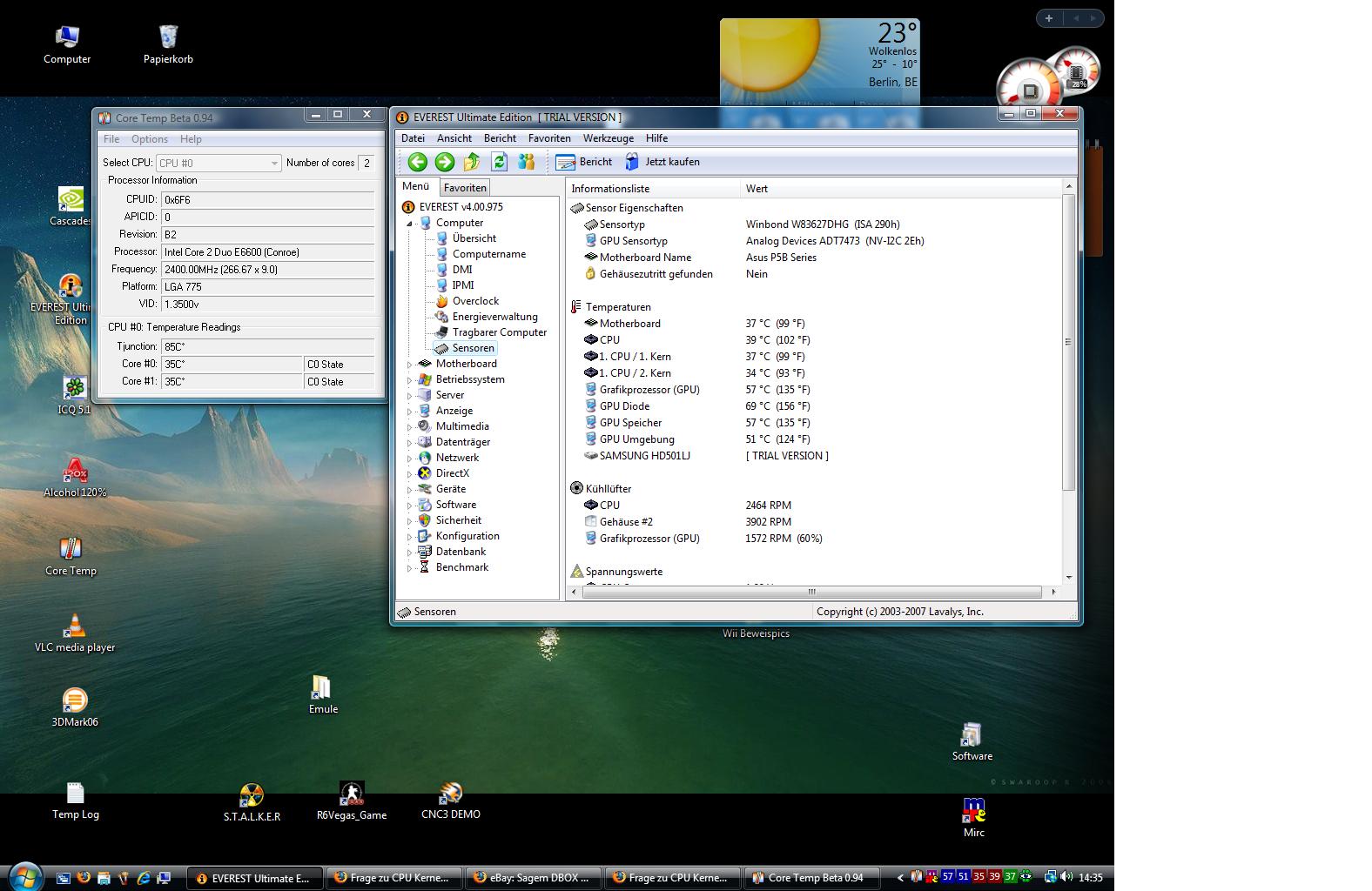Click the volume speaker tray icon

click(1066, 877)
